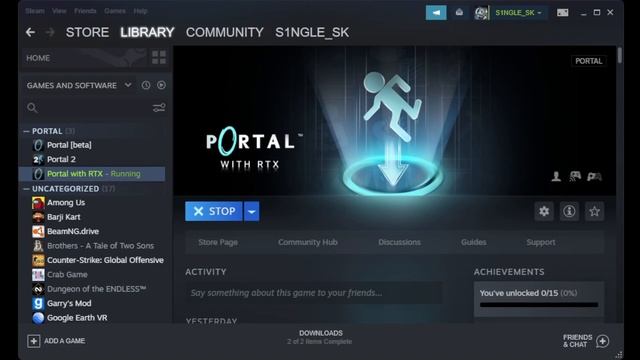
Task: Open the View menu
Action: pos(59,11)
